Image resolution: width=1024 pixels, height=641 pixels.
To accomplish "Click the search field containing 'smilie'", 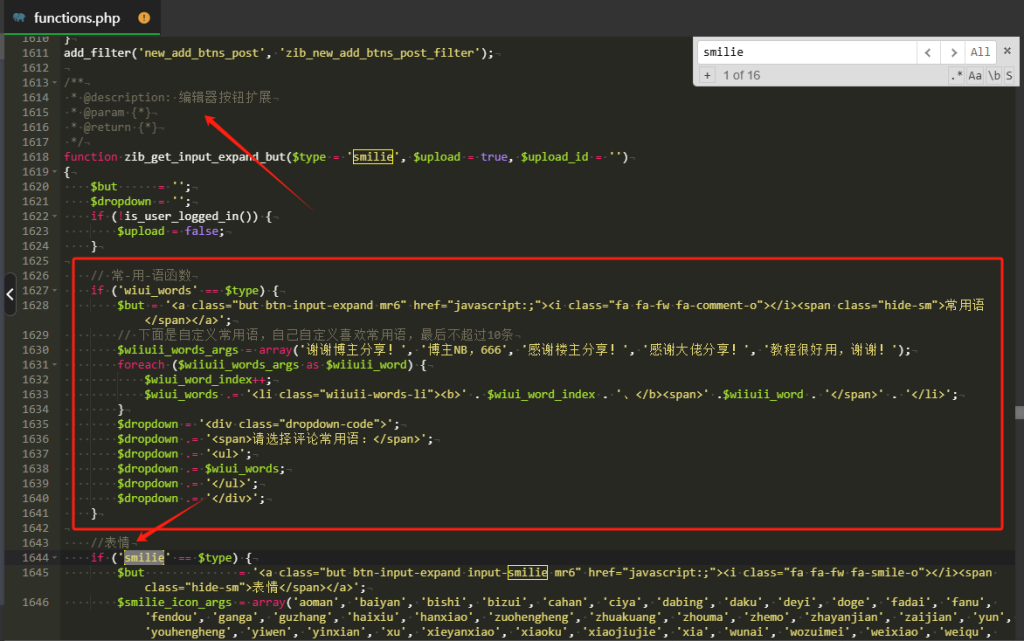I will tap(805, 52).
